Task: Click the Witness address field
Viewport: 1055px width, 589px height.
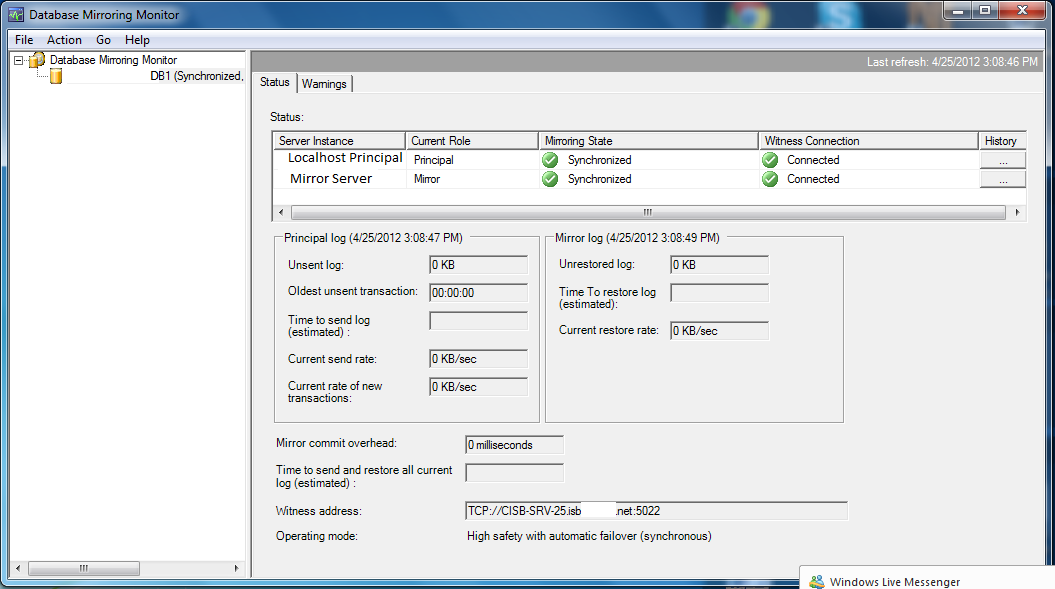Action: click(655, 510)
